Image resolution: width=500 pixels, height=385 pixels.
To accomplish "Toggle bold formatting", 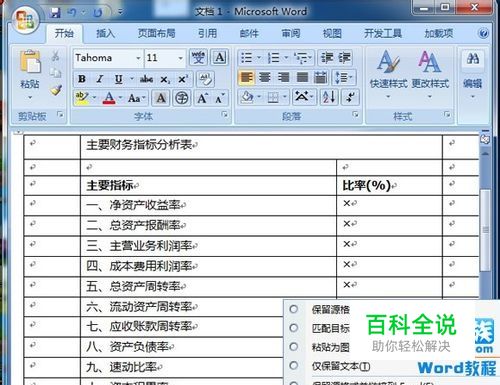I will tap(82, 79).
